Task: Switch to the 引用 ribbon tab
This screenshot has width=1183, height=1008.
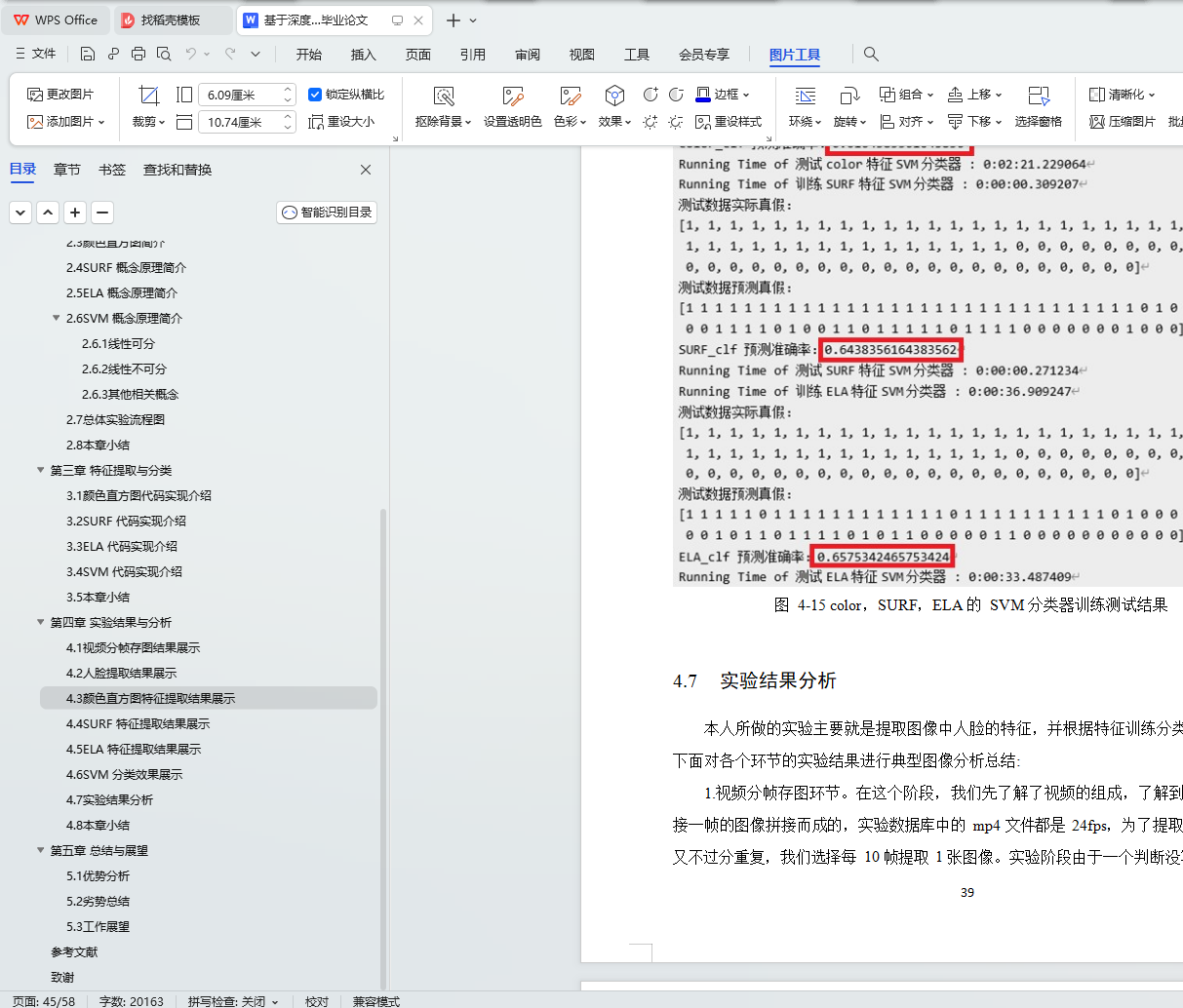Action: point(473,55)
